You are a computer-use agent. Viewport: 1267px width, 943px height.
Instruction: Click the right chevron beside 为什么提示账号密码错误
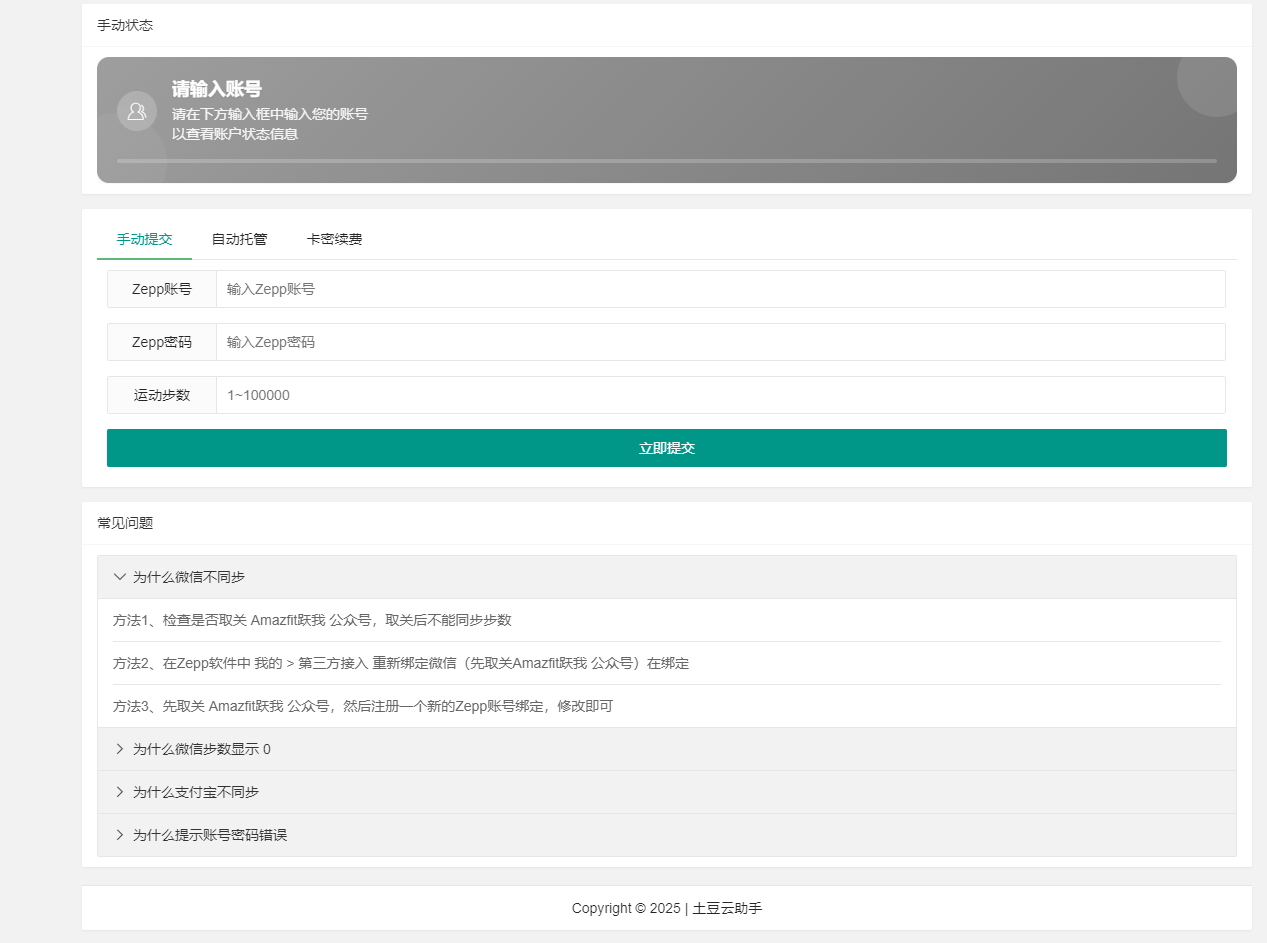pos(120,835)
